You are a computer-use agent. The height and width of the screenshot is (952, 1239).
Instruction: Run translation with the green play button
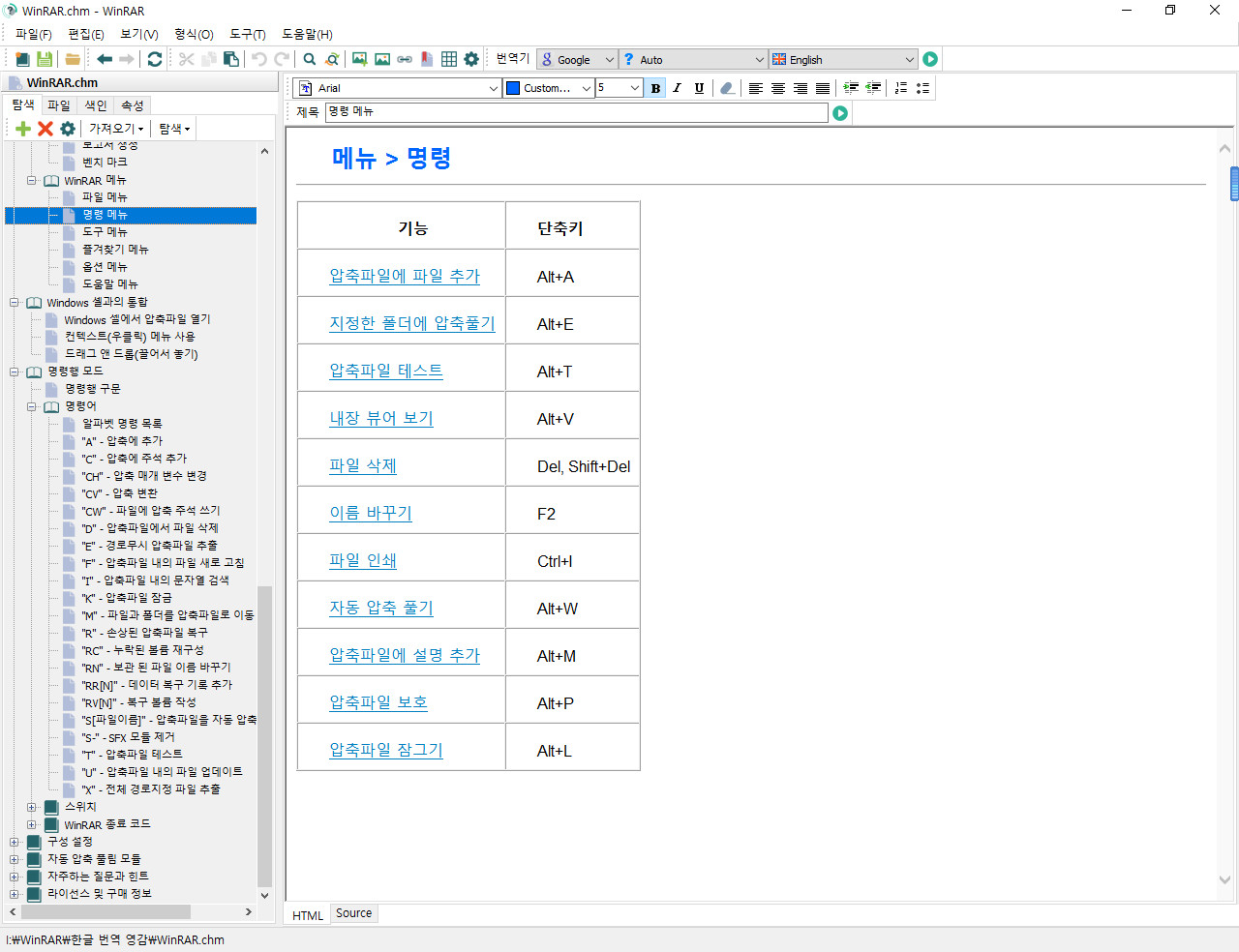pyautogui.click(x=930, y=59)
